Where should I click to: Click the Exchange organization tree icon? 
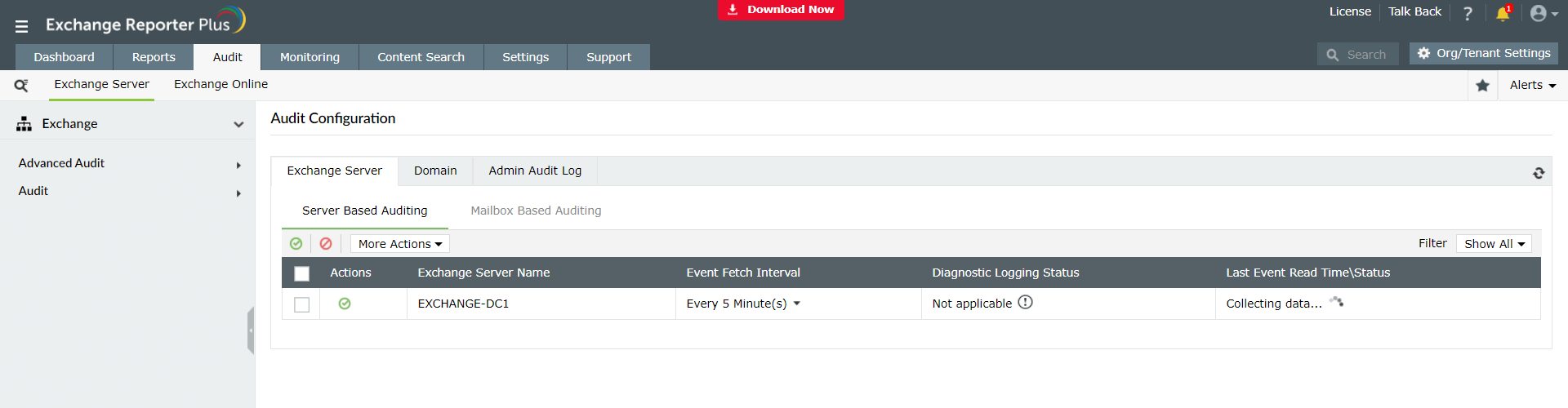[x=24, y=124]
